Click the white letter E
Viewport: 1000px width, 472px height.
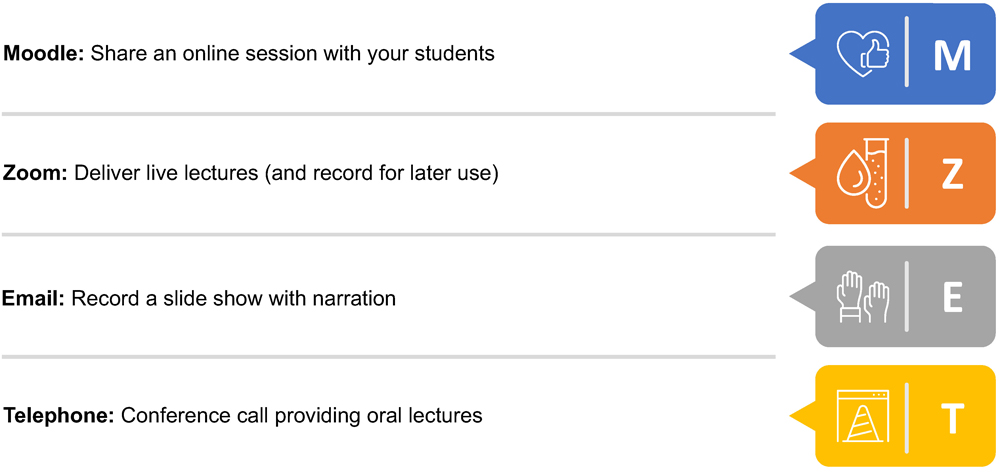tap(953, 297)
